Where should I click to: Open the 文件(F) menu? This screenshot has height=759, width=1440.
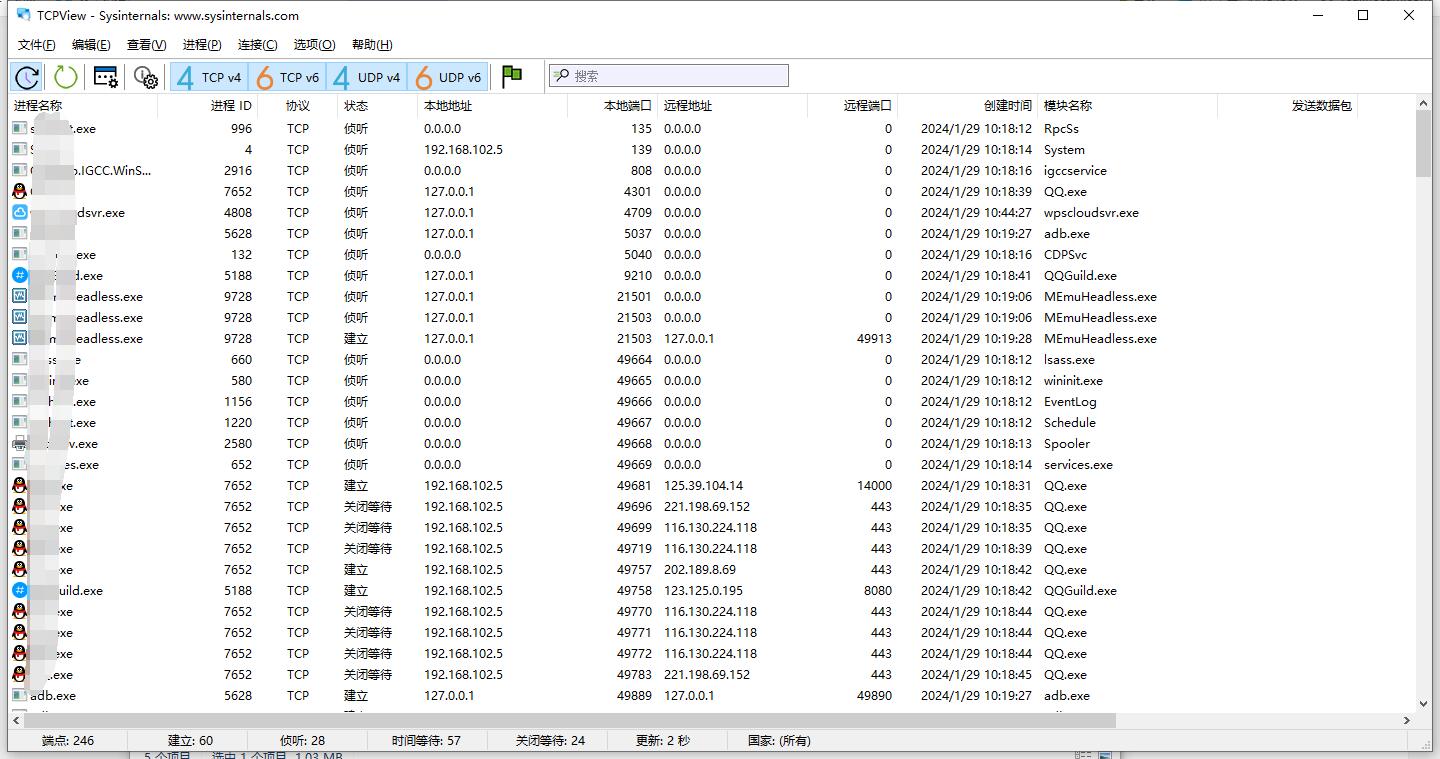click(x=37, y=44)
